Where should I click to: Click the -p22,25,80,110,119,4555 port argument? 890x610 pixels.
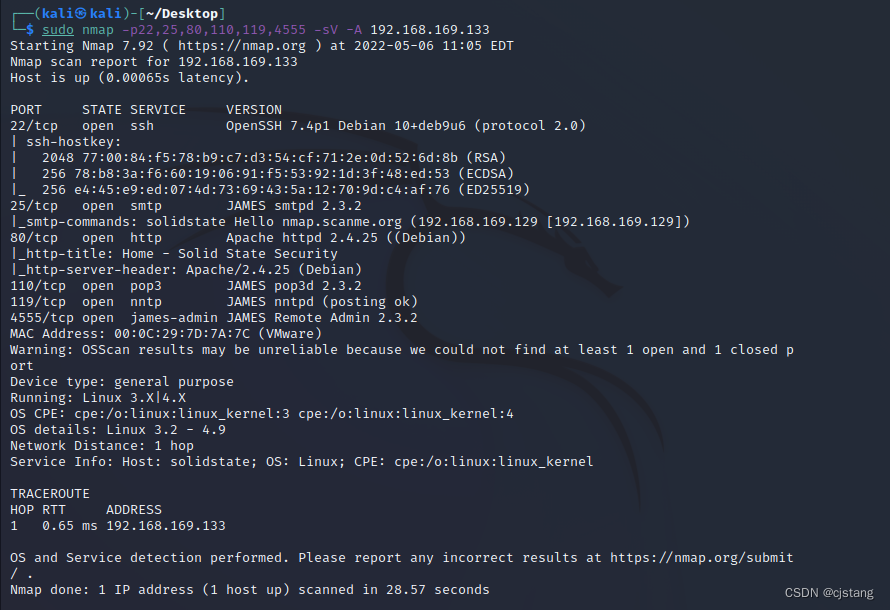214,30
